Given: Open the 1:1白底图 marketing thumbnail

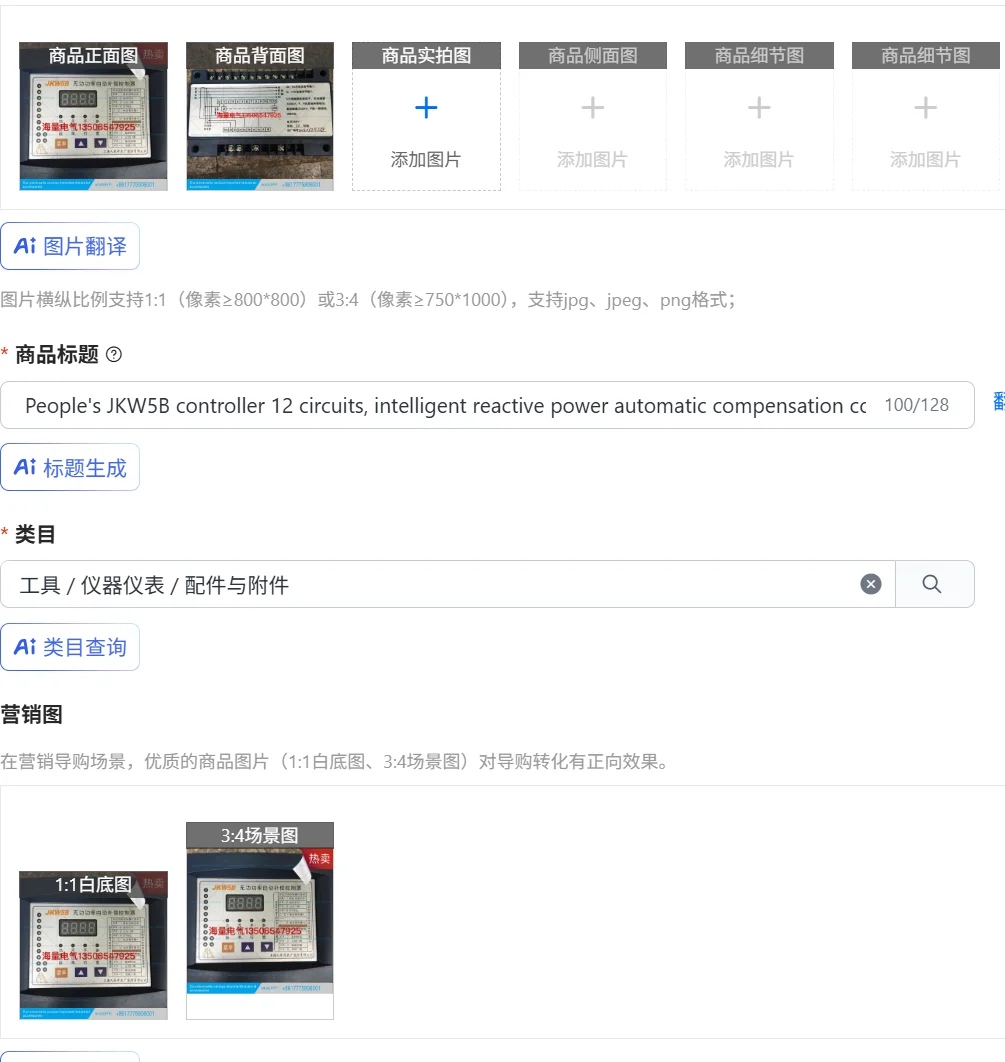Looking at the screenshot, I should tap(93, 946).
